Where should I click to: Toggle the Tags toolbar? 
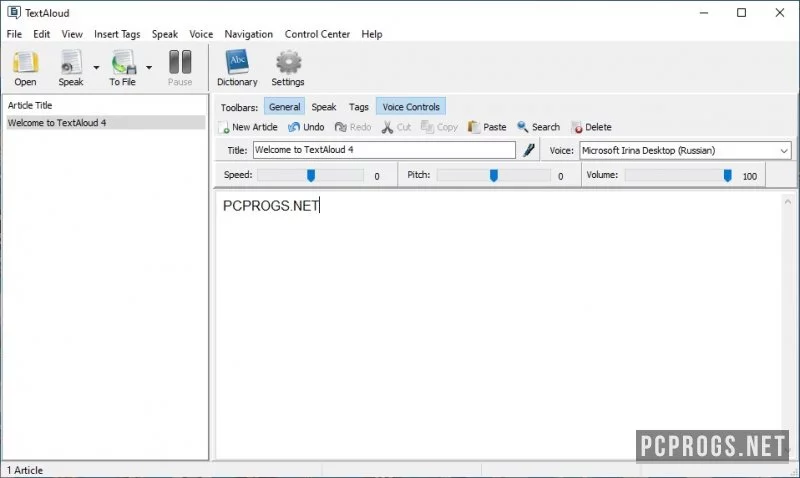359,107
